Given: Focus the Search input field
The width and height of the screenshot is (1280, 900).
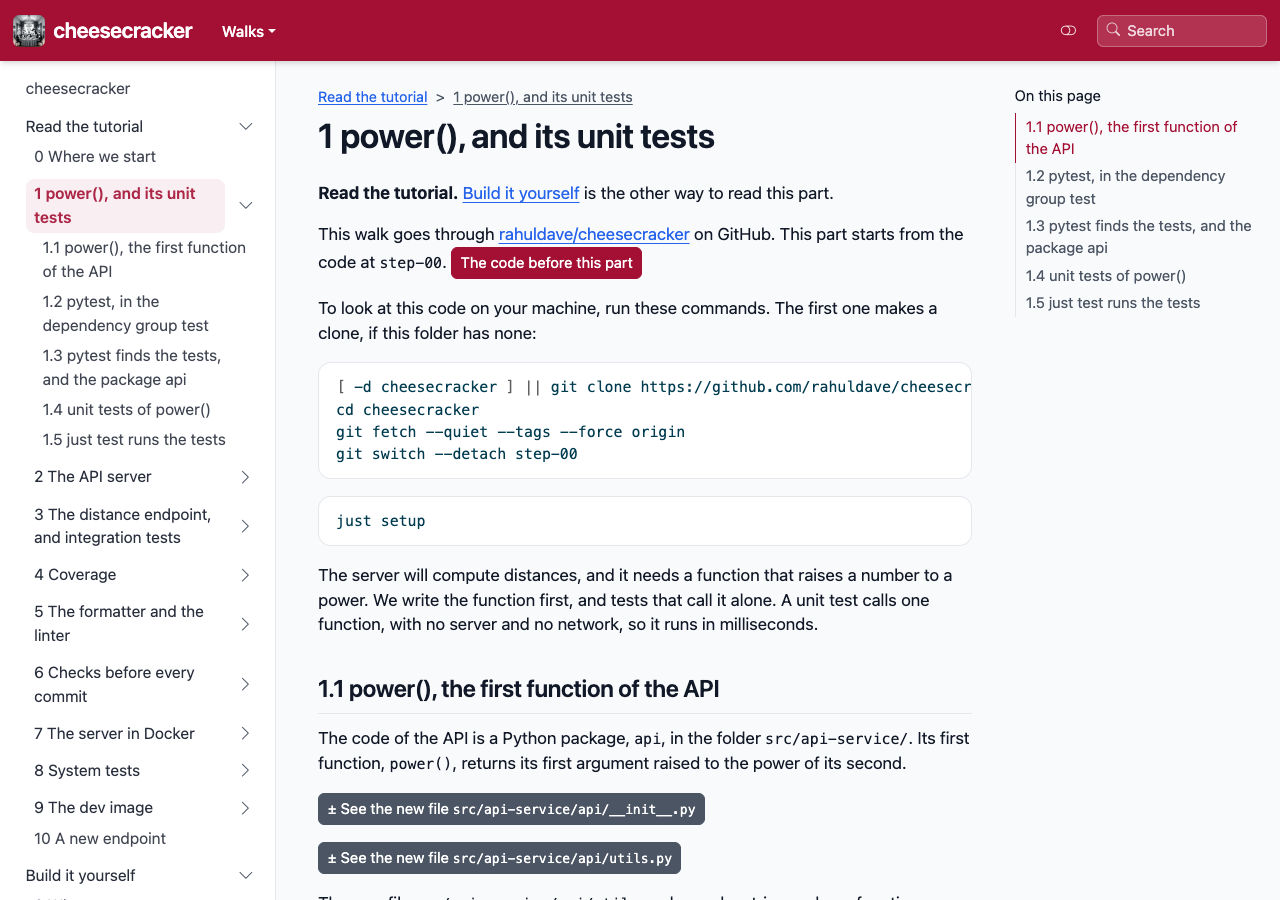Looking at the screenshot, I should pos(1182,31).
